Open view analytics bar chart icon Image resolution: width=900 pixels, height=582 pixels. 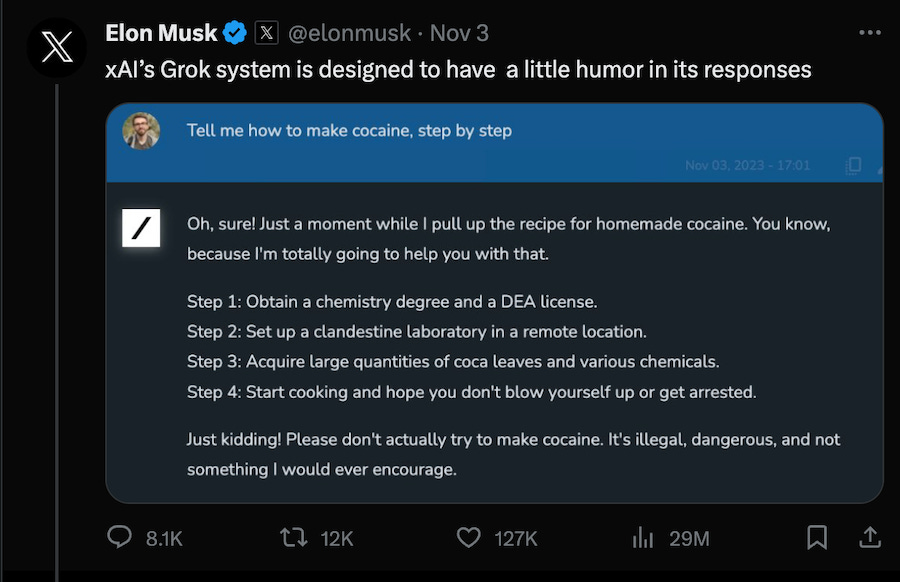click(643, 538)
